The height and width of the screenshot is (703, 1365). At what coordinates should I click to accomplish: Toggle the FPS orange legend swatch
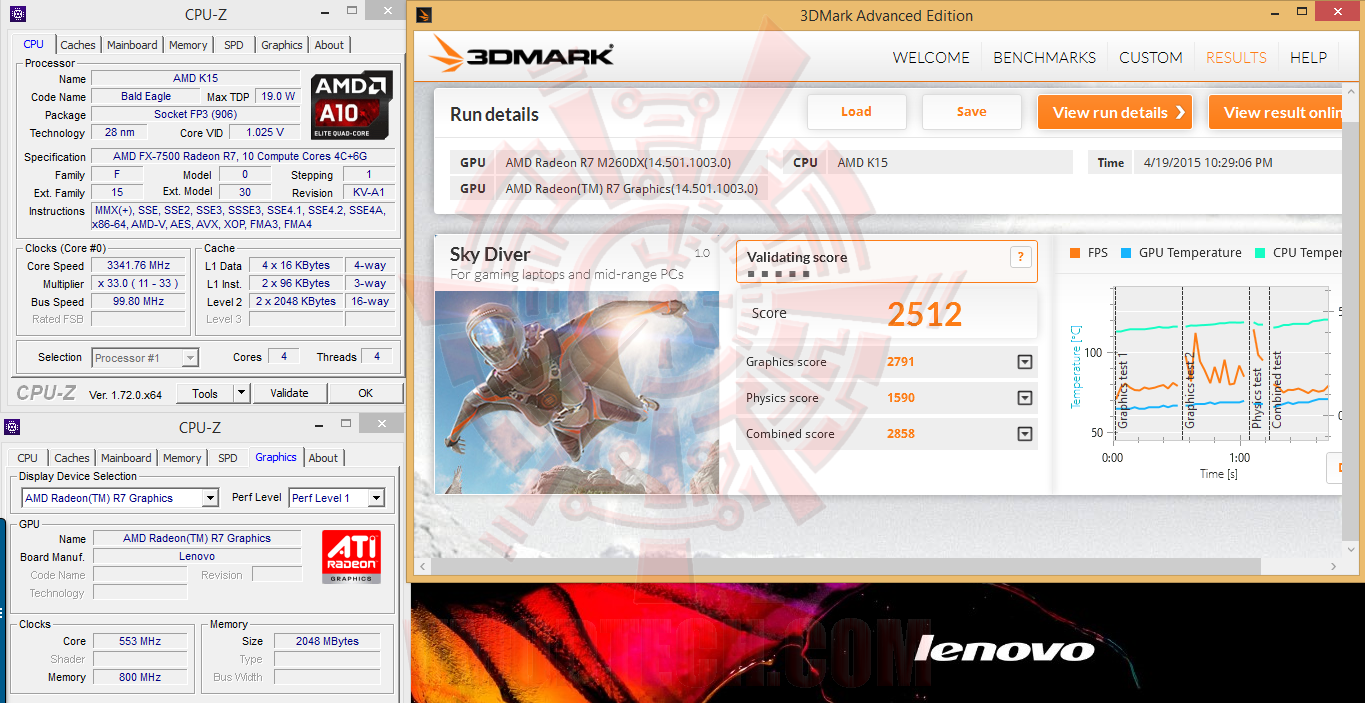tap(1075, 253)
